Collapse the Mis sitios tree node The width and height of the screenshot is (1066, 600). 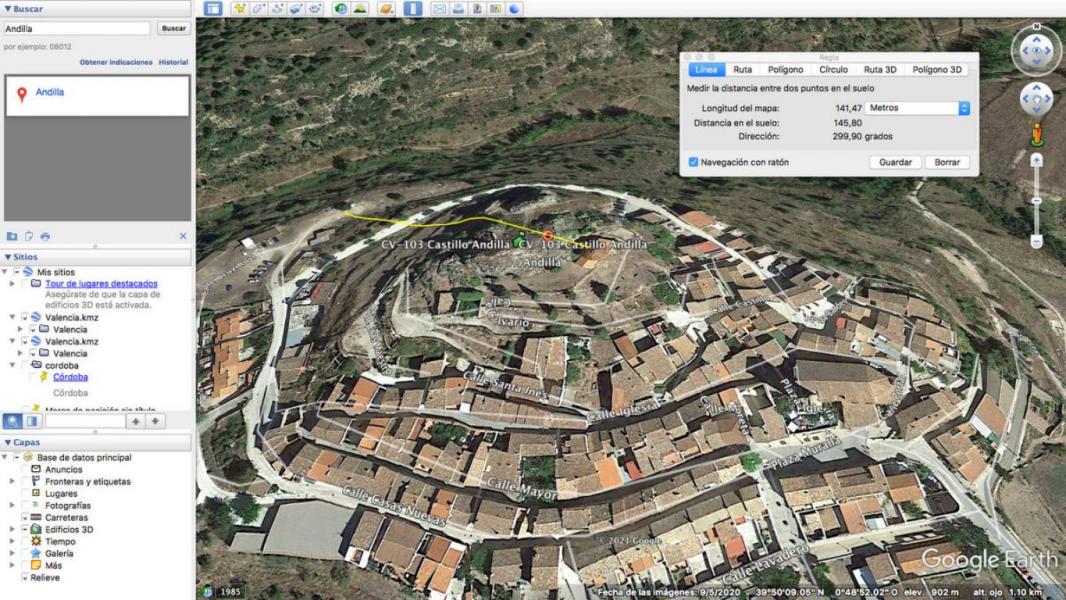coord(5,272)
